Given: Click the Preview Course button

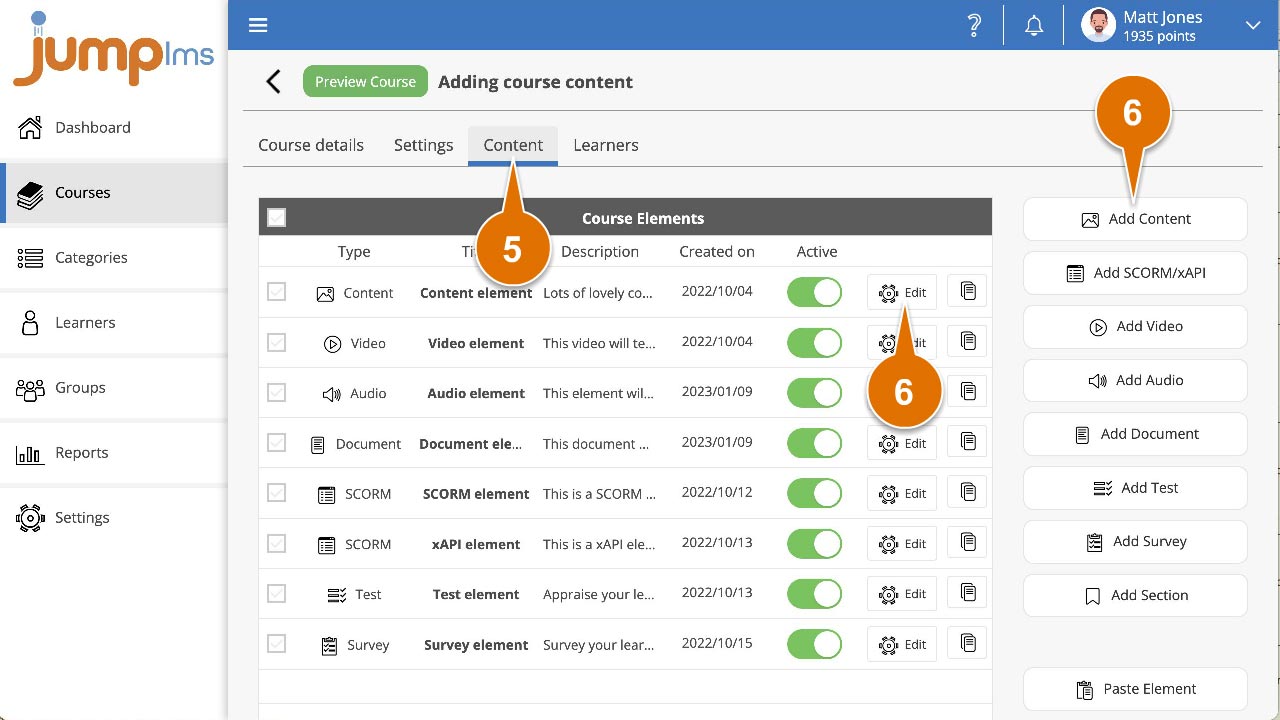Looking at the screenshot, I should 365,82.
